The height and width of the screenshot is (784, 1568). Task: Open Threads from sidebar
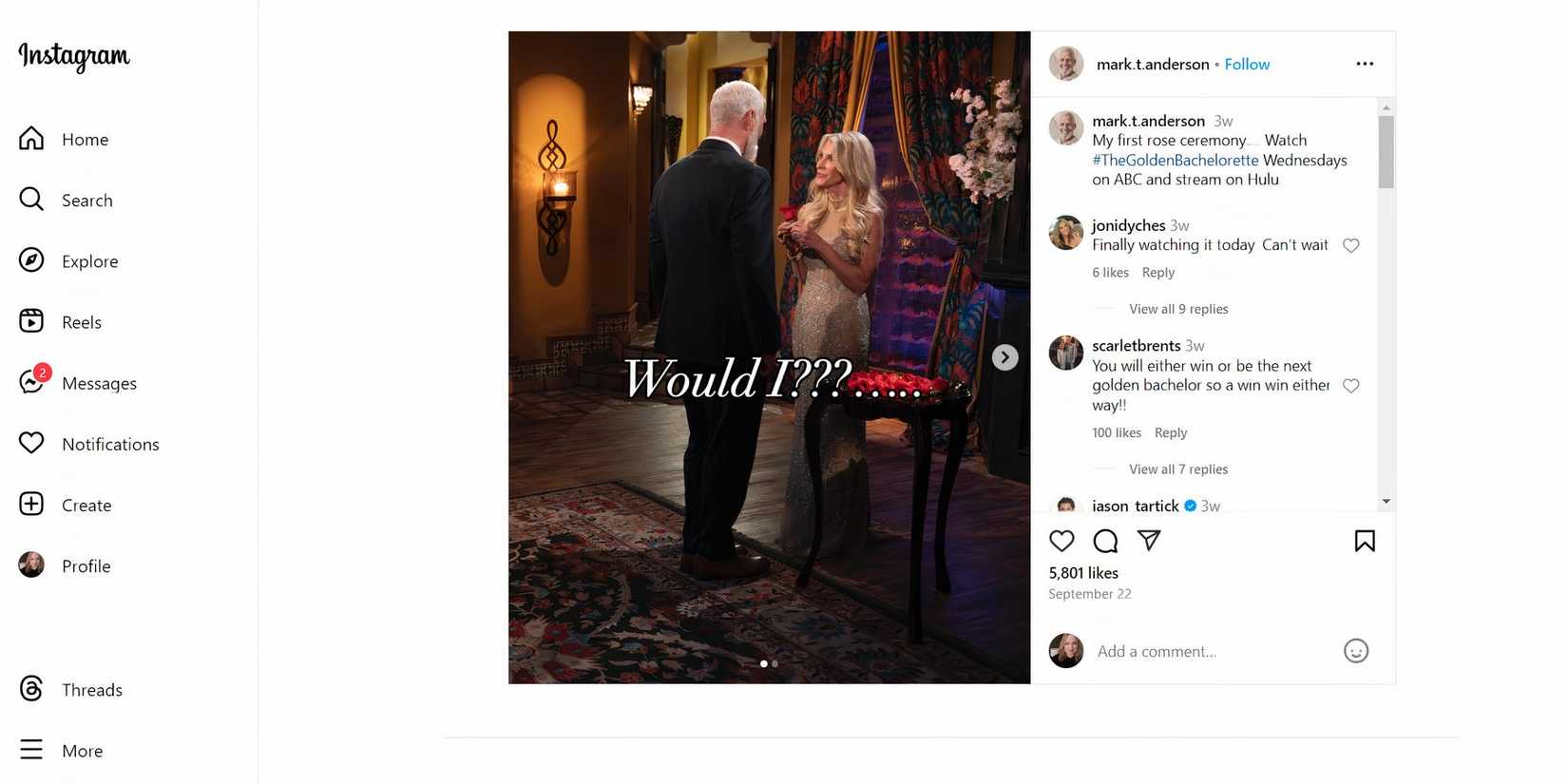(71, 690)
